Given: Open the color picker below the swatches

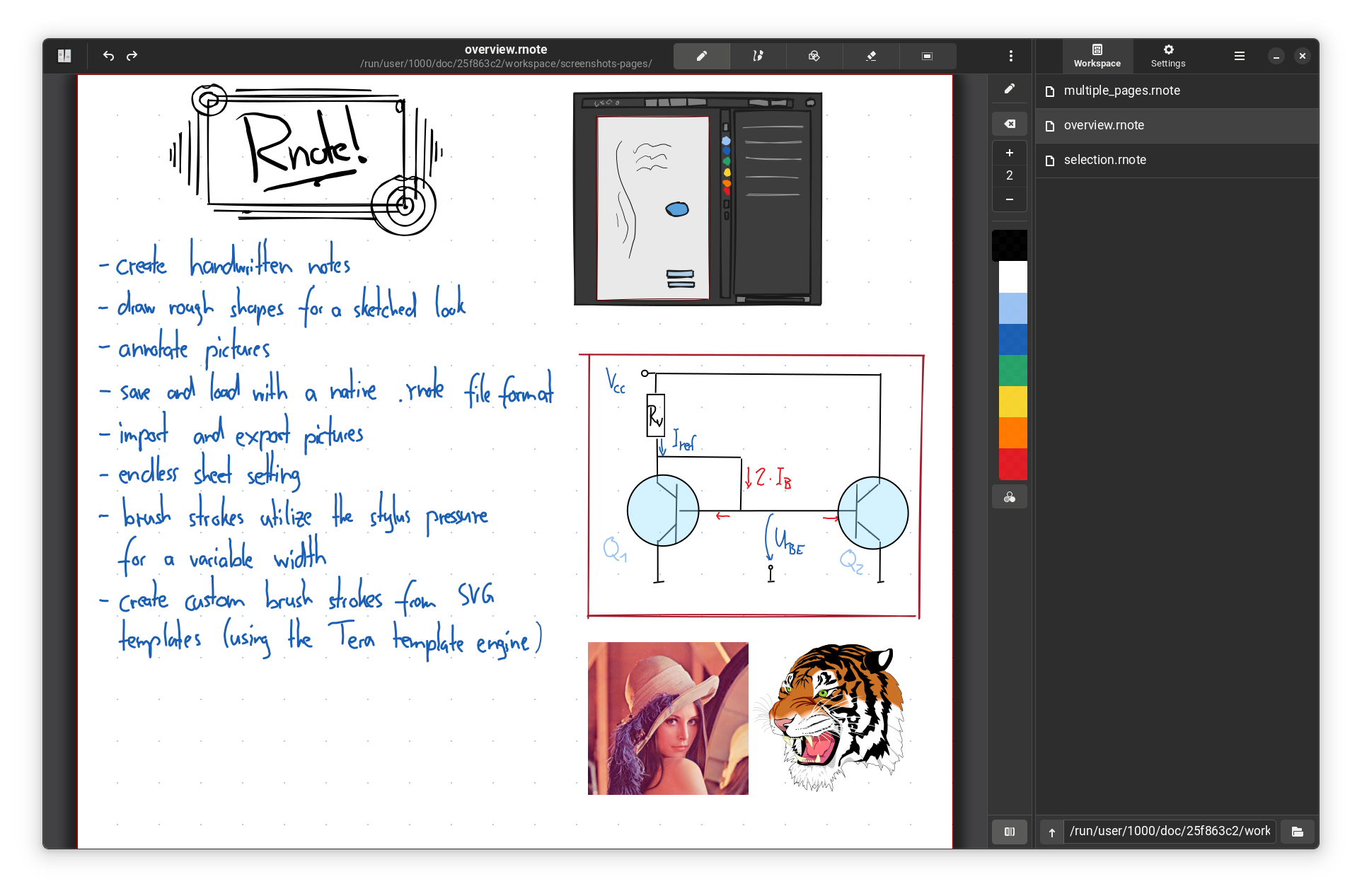Looking at the screenshot, I should pyautogui.click(x=1010, y=497).
